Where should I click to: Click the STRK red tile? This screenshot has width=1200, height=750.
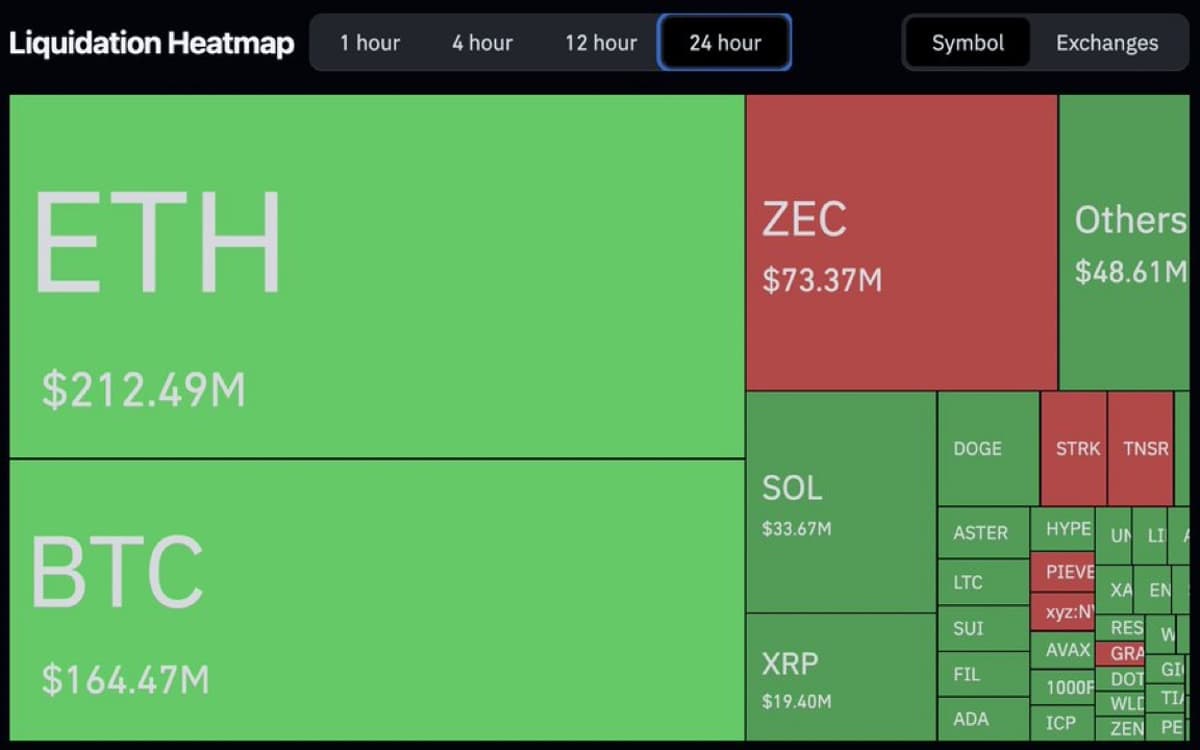tap(1074, 448)
